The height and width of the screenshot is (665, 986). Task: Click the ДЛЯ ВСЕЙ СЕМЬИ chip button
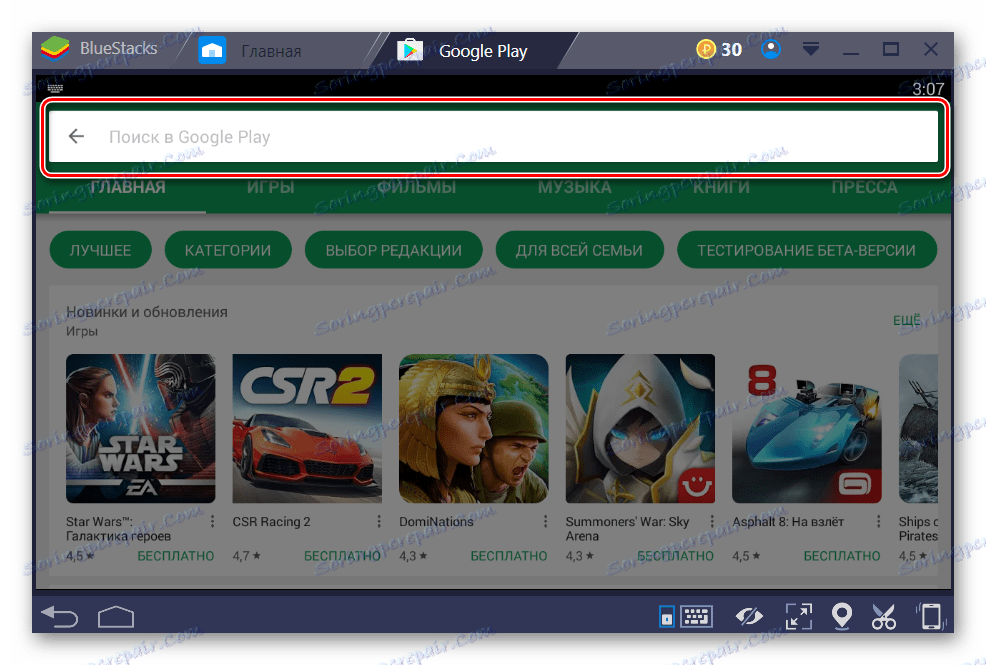(x=579, y=250)
